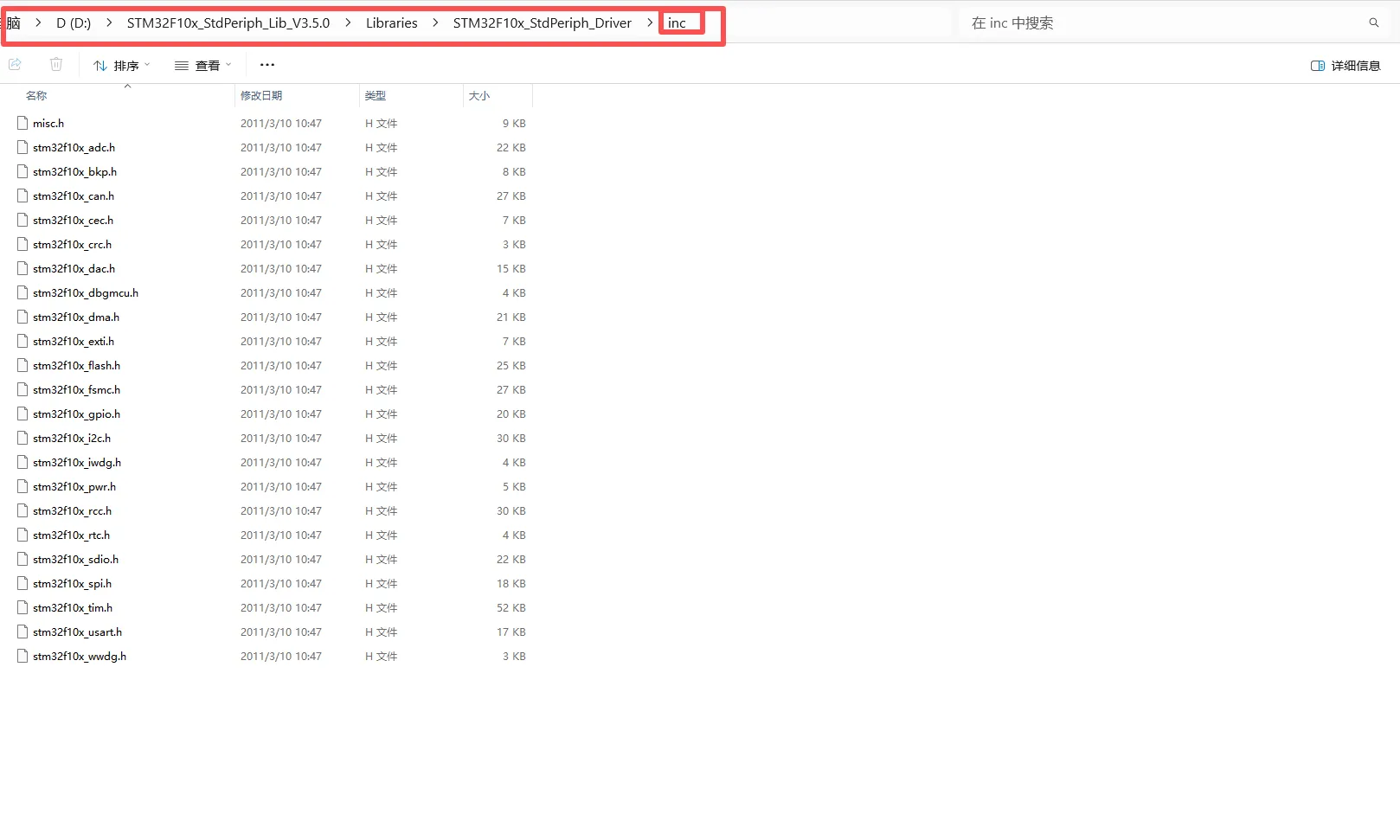Sort by Type (类型) column header
The height and width of the screenshot is (840, 1400).
pyautogui.click(x=376, y=96)
